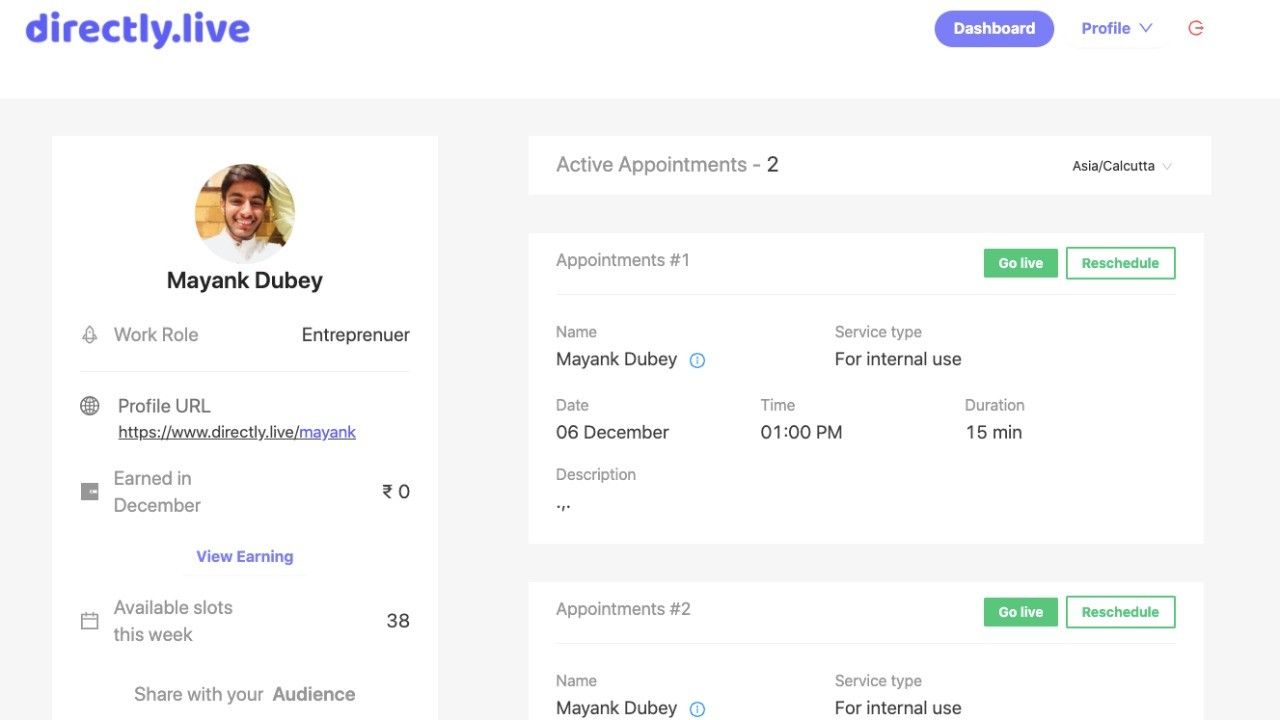Click the Appointments #1 title
This screenshot has width=1280, height=720.
[623, 260]
